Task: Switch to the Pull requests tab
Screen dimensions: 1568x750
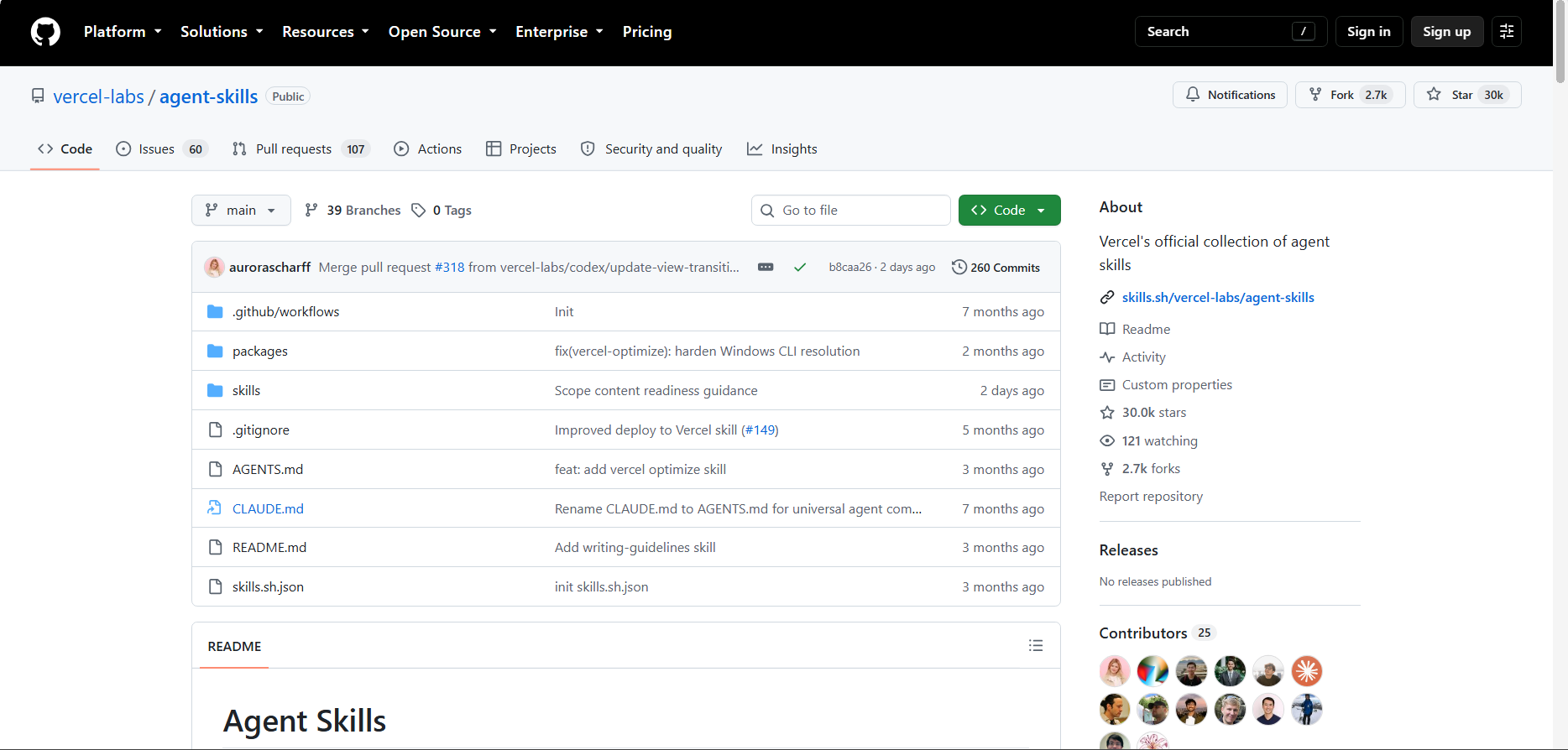Action: tap(301, 149)
